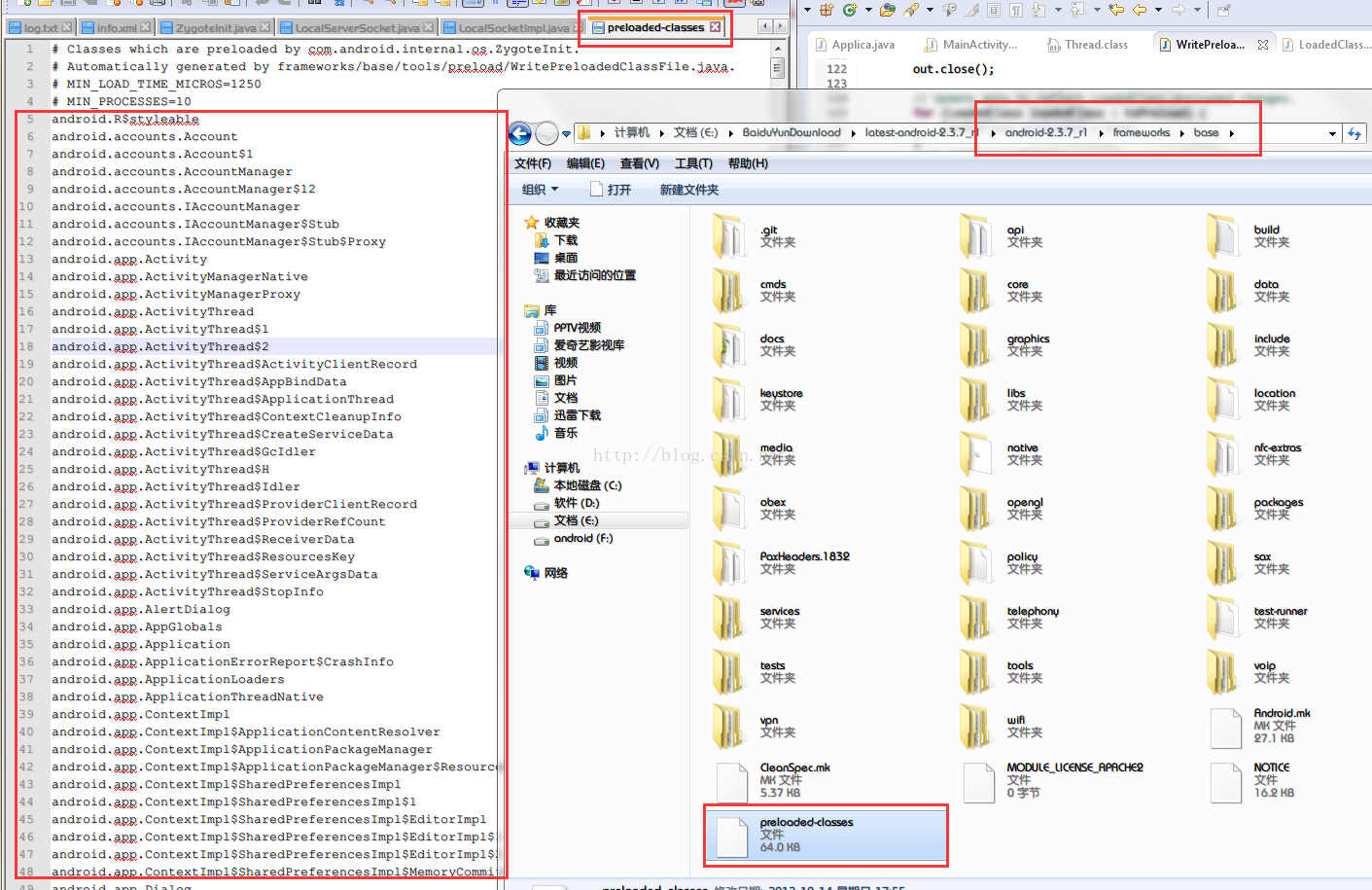Open the dropdown next to New Java Class icon
This screenshot has width=1372, height=890.
868,10
